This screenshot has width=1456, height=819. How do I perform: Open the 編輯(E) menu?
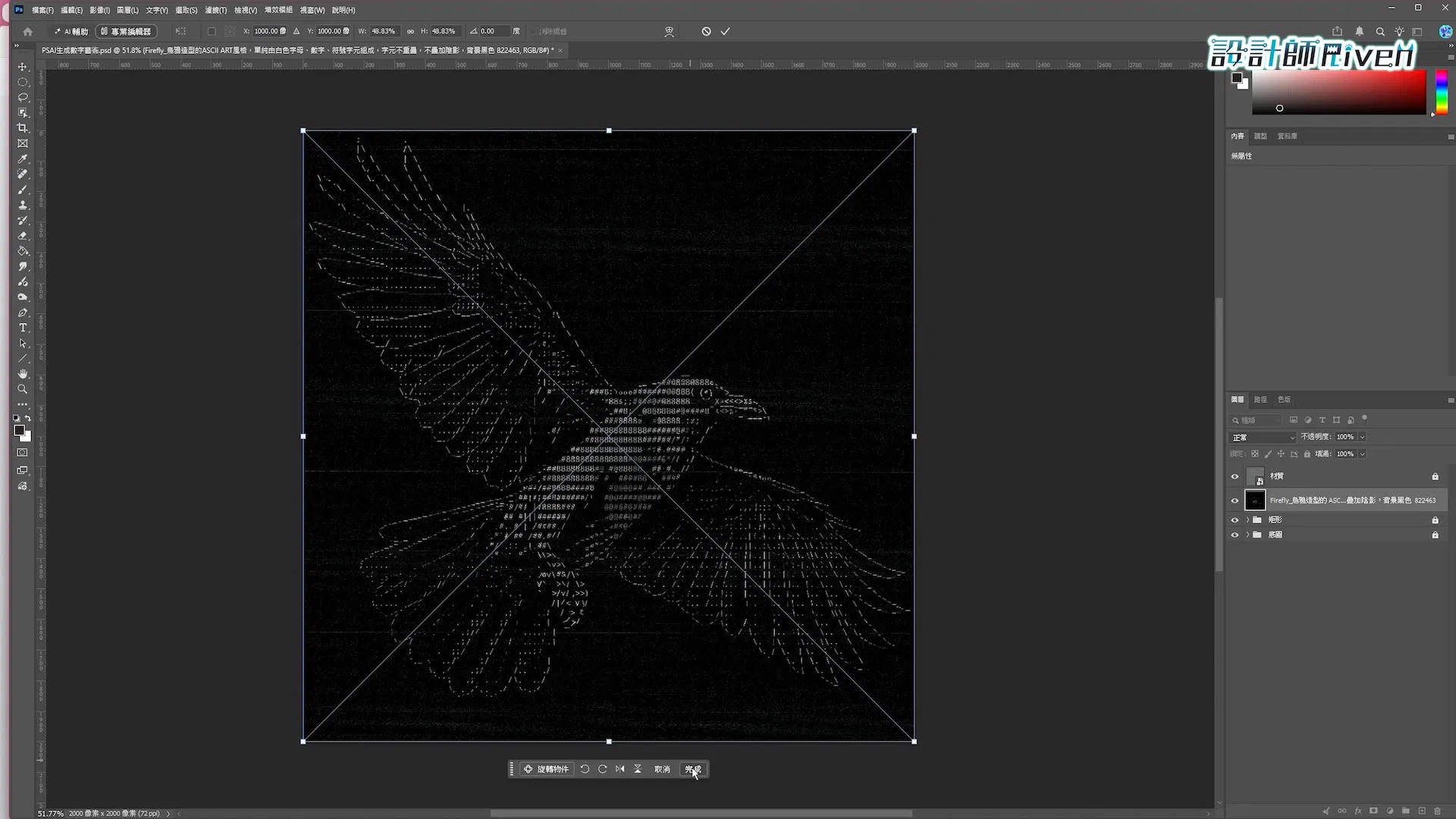coord(71,10)
